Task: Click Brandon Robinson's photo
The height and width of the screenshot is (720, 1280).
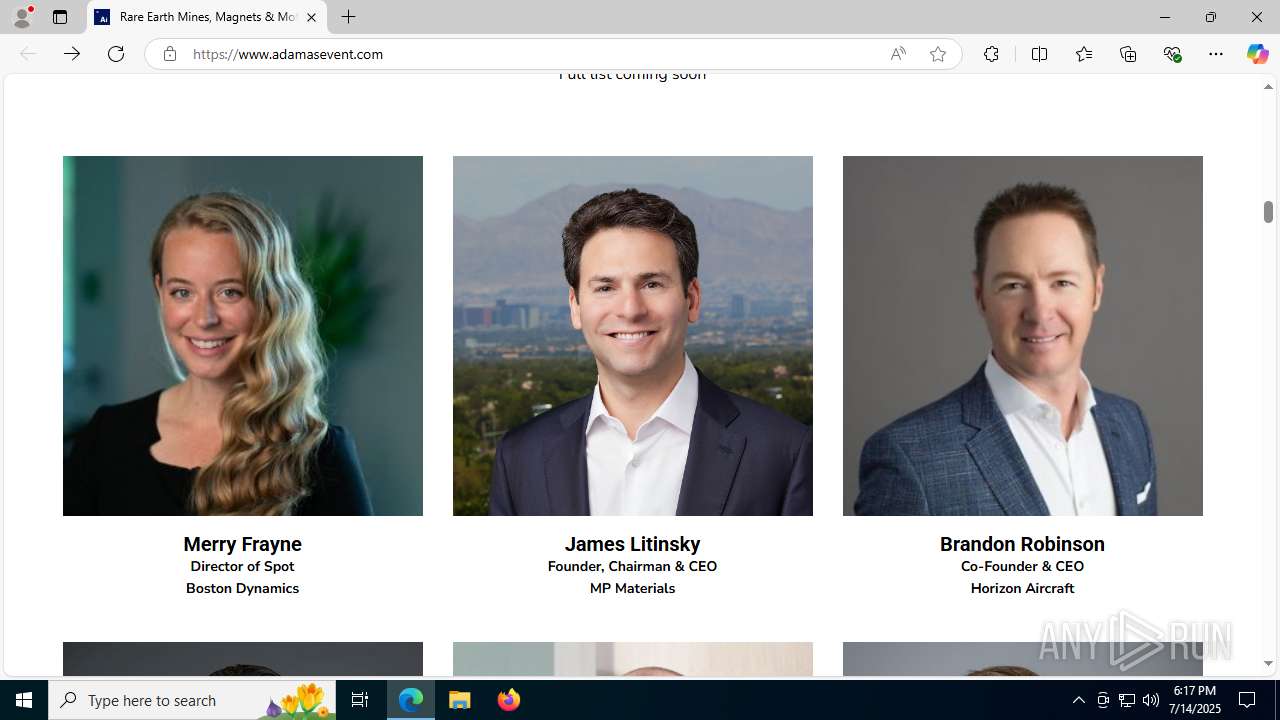Action: [1023, 336]
